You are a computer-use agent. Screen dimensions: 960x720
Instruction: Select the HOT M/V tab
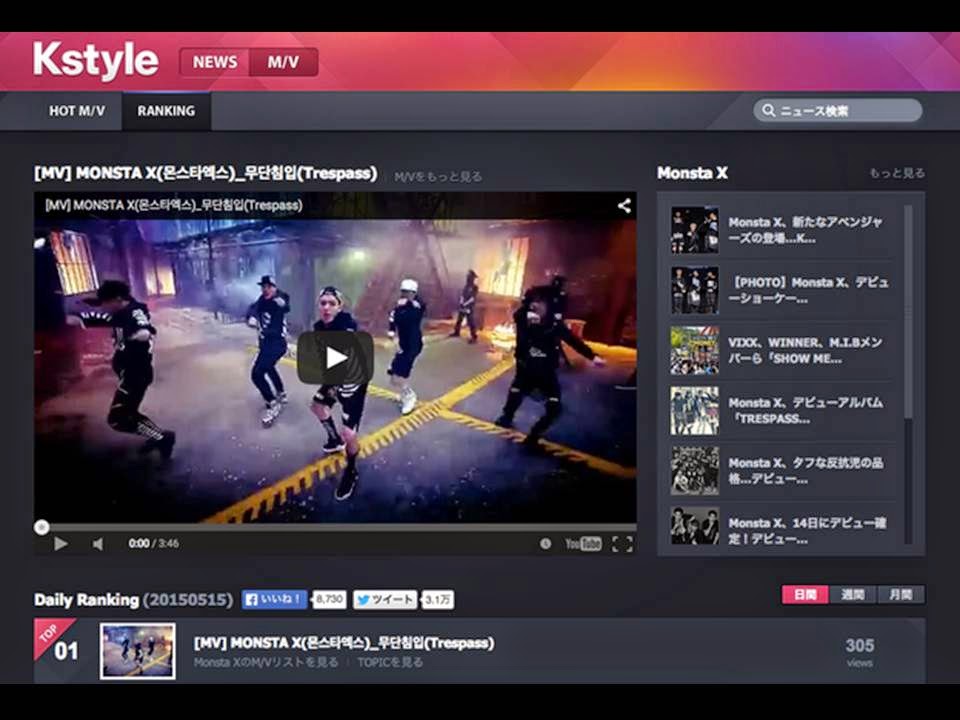click(x=77, y=111)
